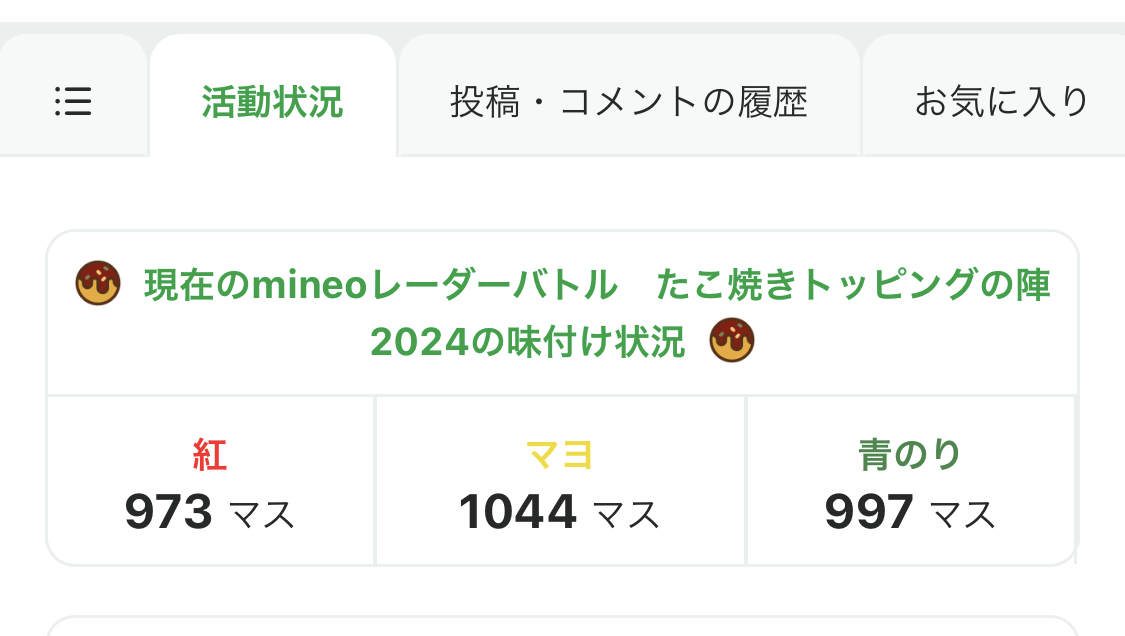Click the マス unit beside 973
1125x636 pixels.
(263, 516)
